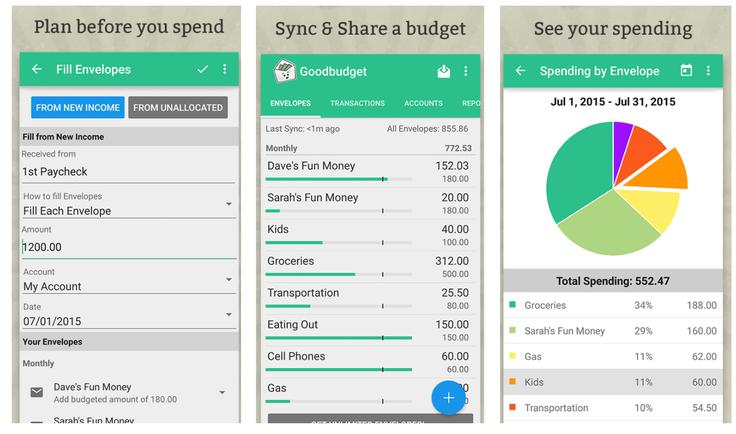Switch to the TRANSACTIONS tab
Screen dimensions: 736x434
(x=358, y=103)
